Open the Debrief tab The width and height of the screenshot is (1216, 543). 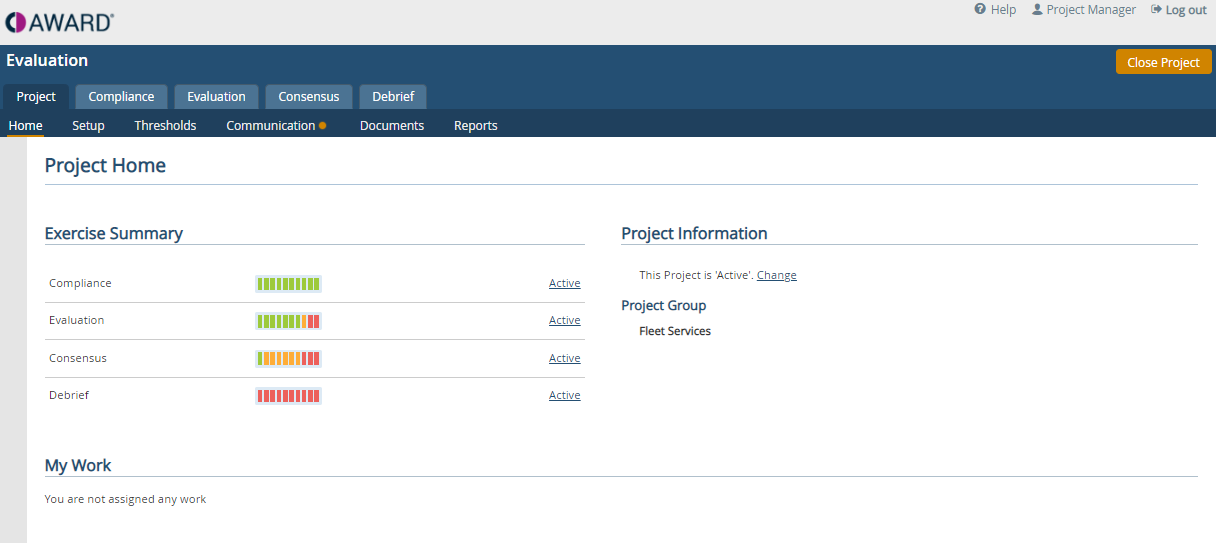pos(393,97)
